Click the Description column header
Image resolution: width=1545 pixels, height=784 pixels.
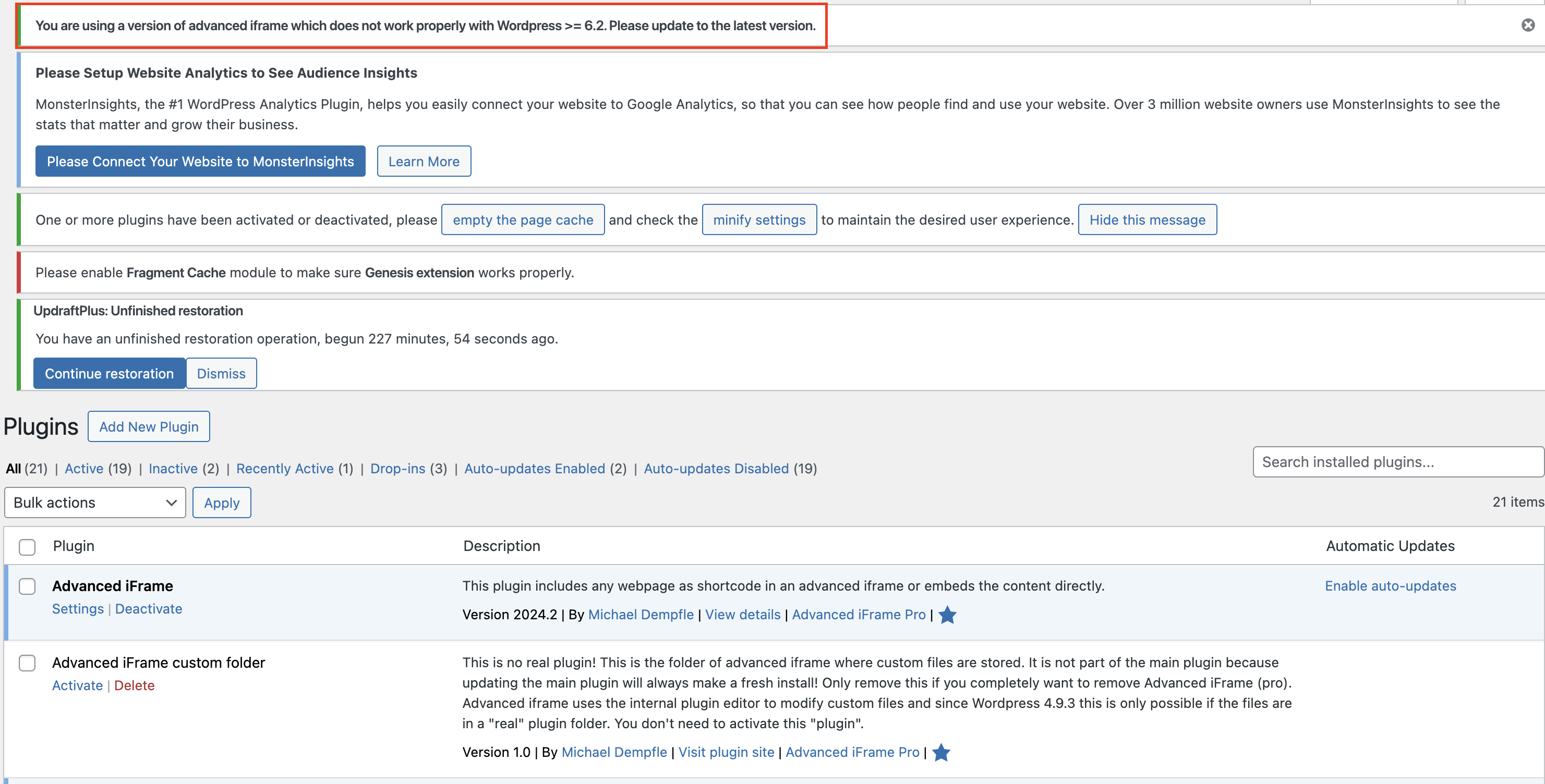pyautogui.click(x=502, y=546)
